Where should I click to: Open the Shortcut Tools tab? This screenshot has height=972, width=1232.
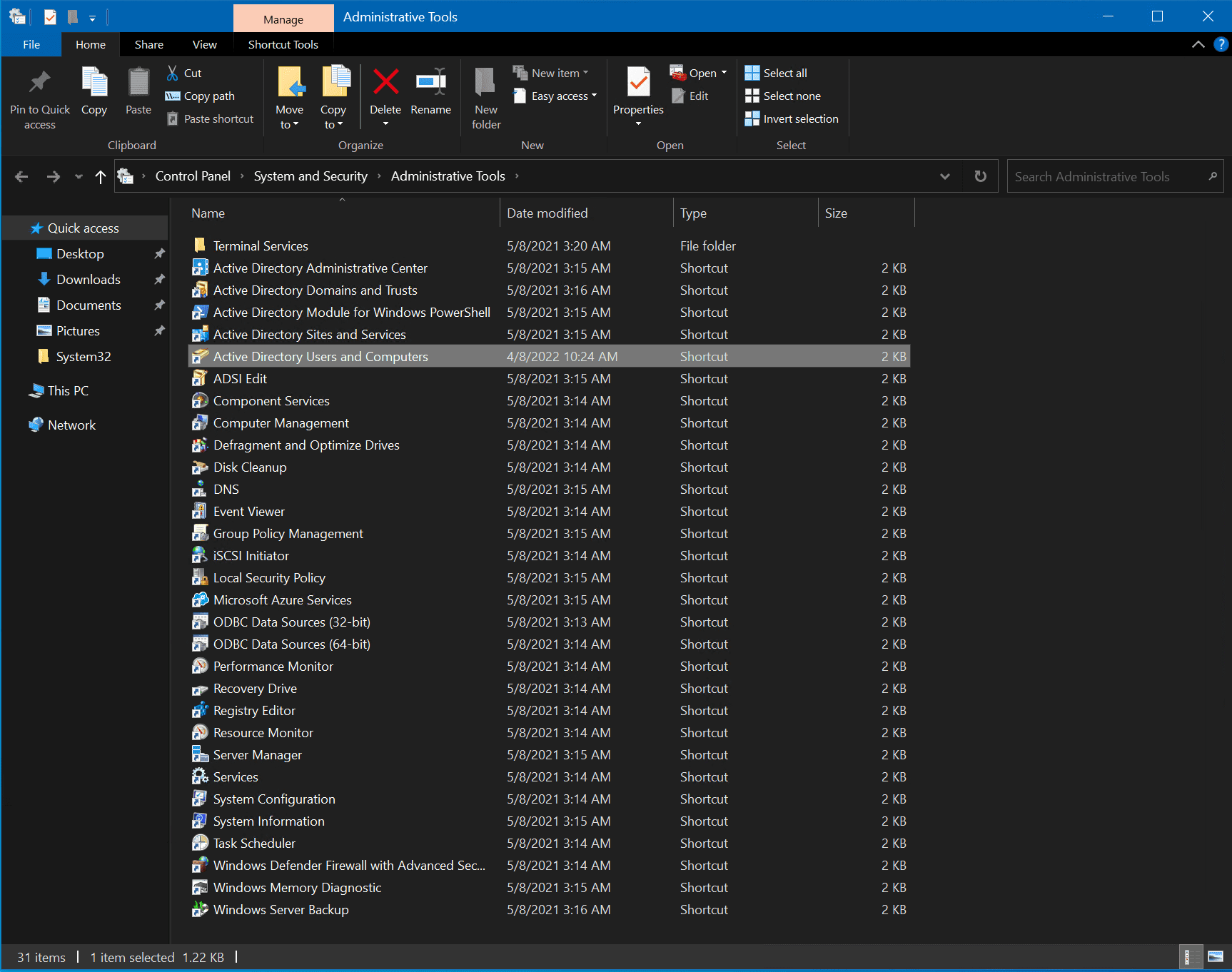(x=283, y=44)
